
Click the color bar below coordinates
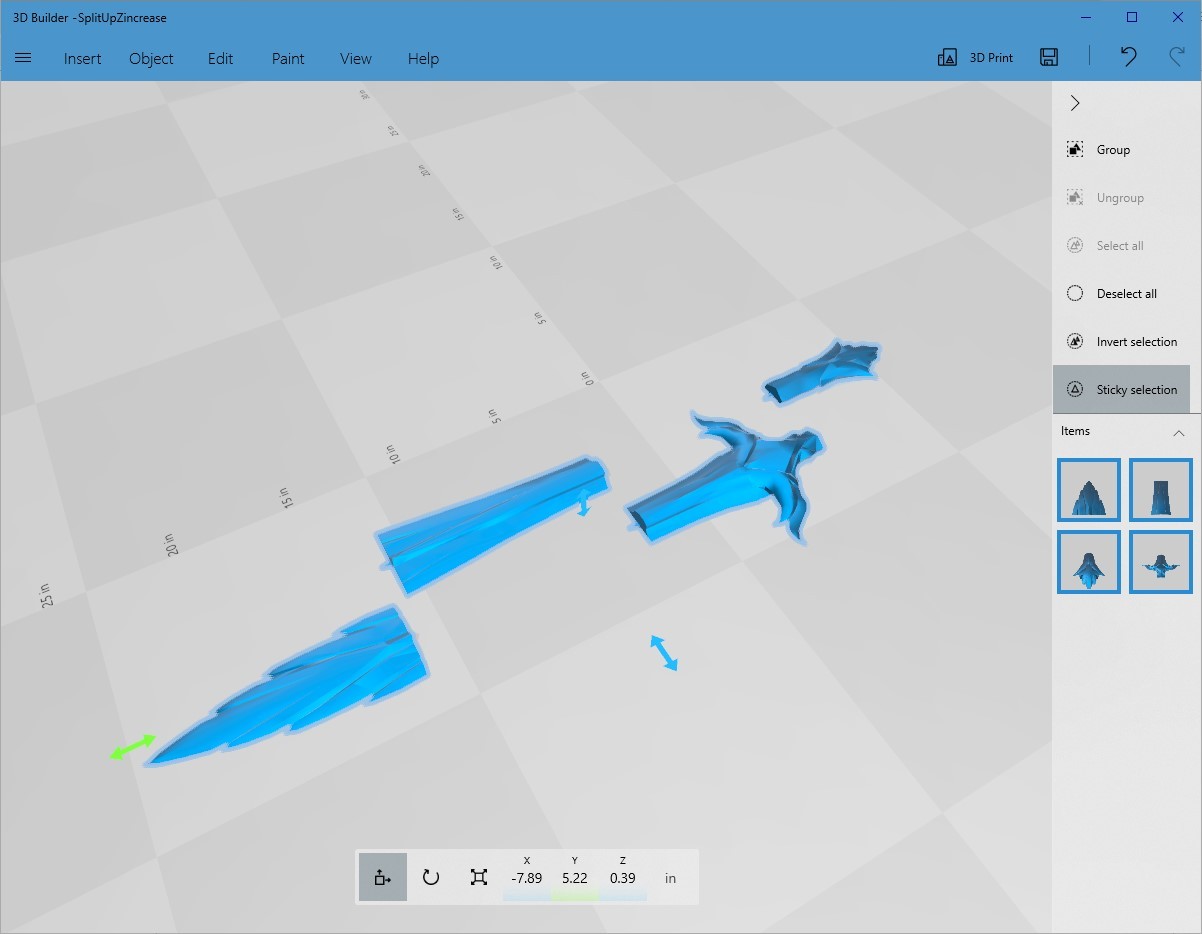[575, 897]
